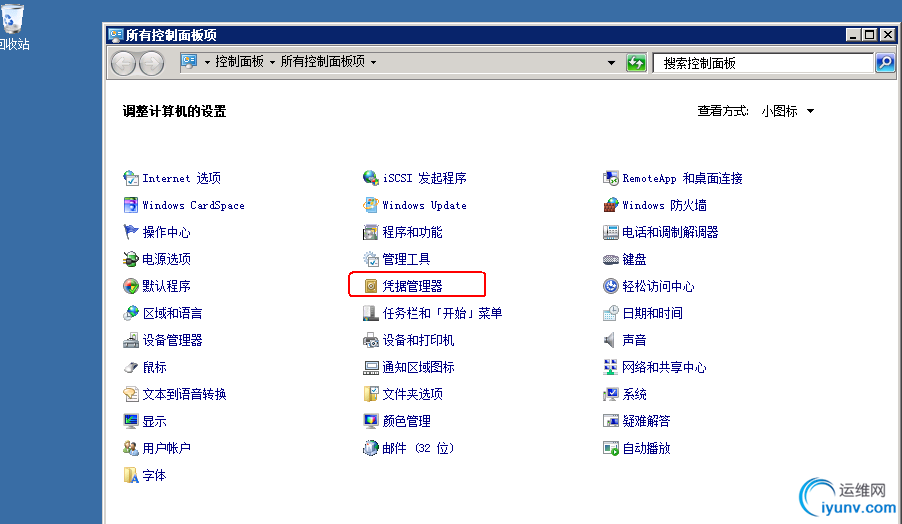Go forward with the Forward button
Viewport: 902px width, 524px height.
(x=151, y=63)
